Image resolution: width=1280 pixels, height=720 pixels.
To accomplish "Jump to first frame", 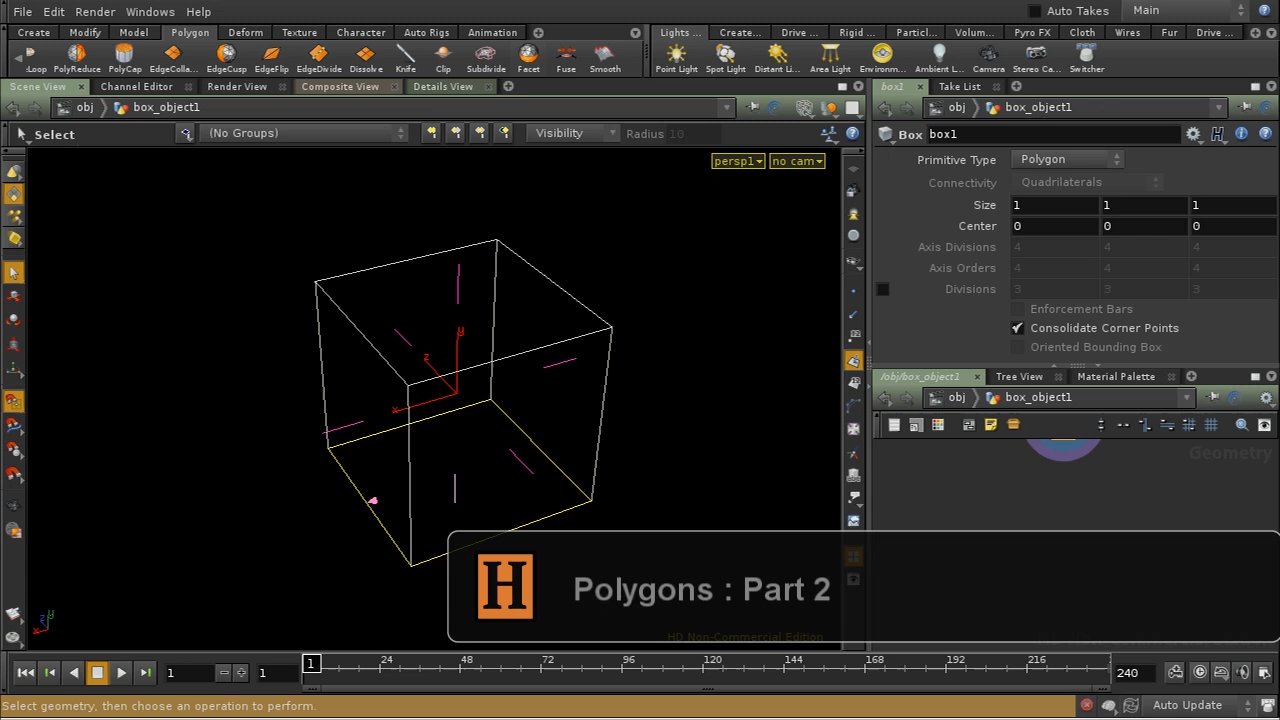I will [26, 673].
